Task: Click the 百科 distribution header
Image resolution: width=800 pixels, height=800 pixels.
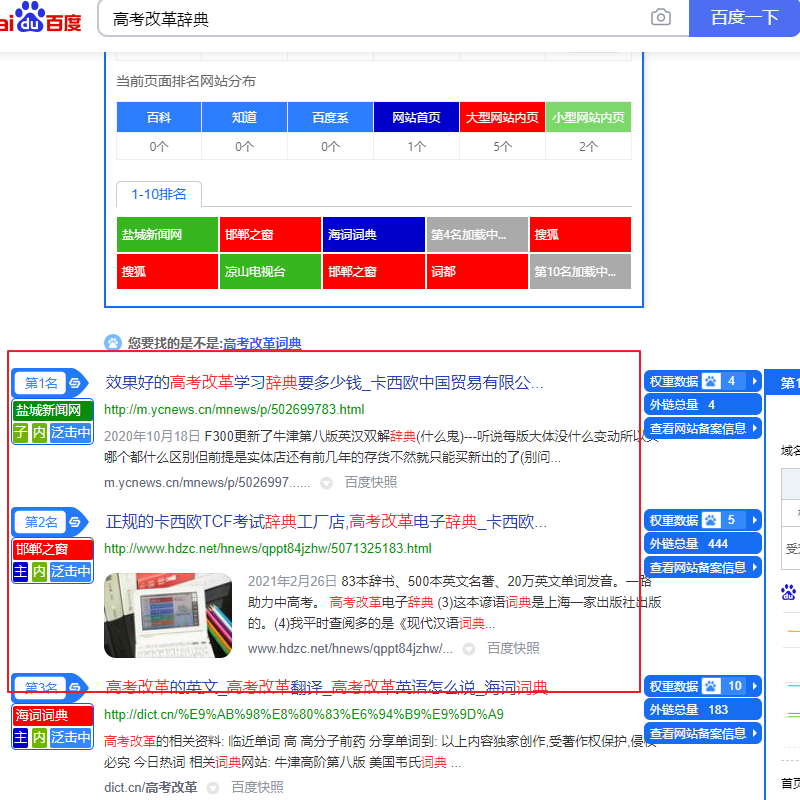Action: pos(159,117)
